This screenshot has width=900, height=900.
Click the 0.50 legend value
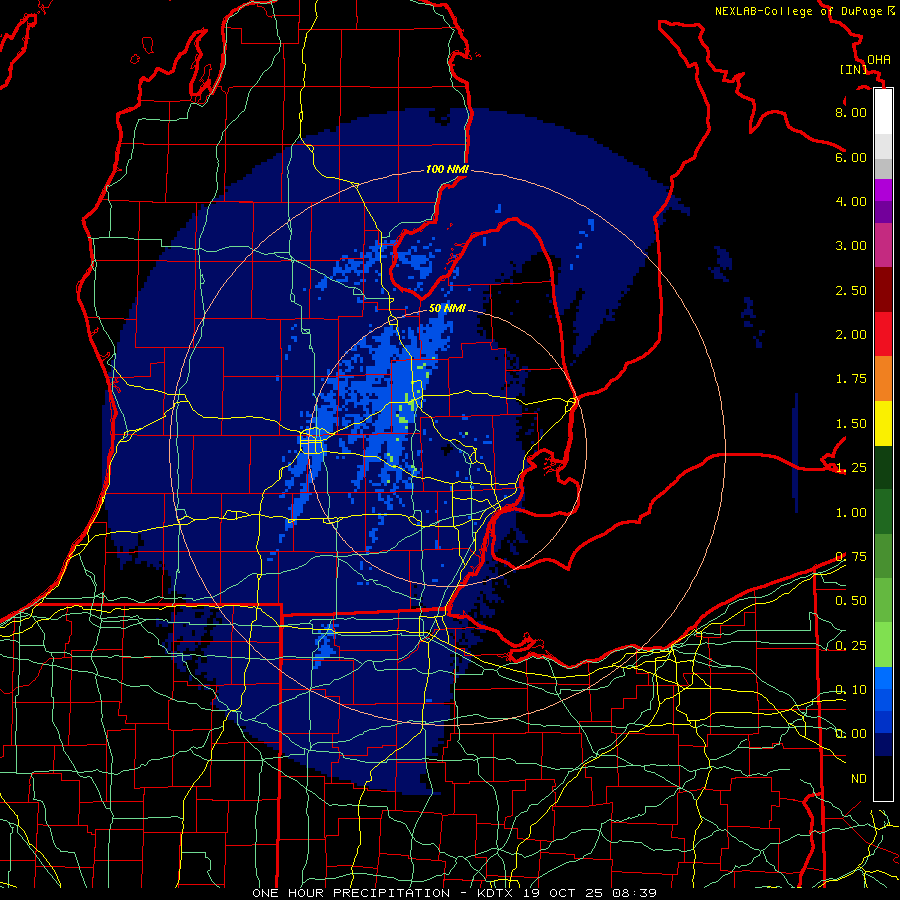[851, 601]
